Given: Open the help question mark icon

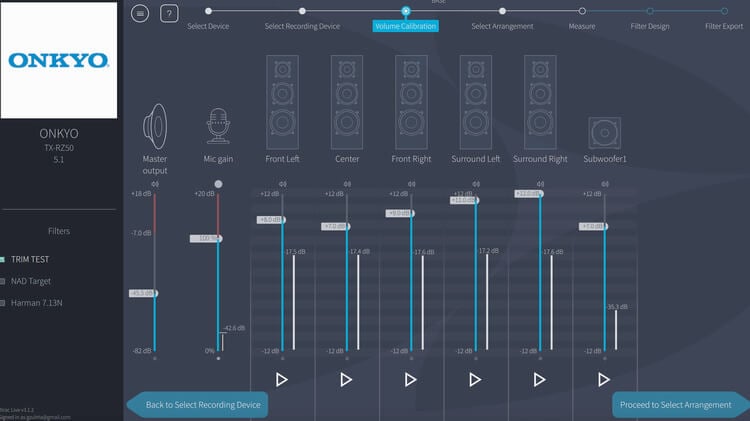Looking at the screenshot, I should pos(169,13).
